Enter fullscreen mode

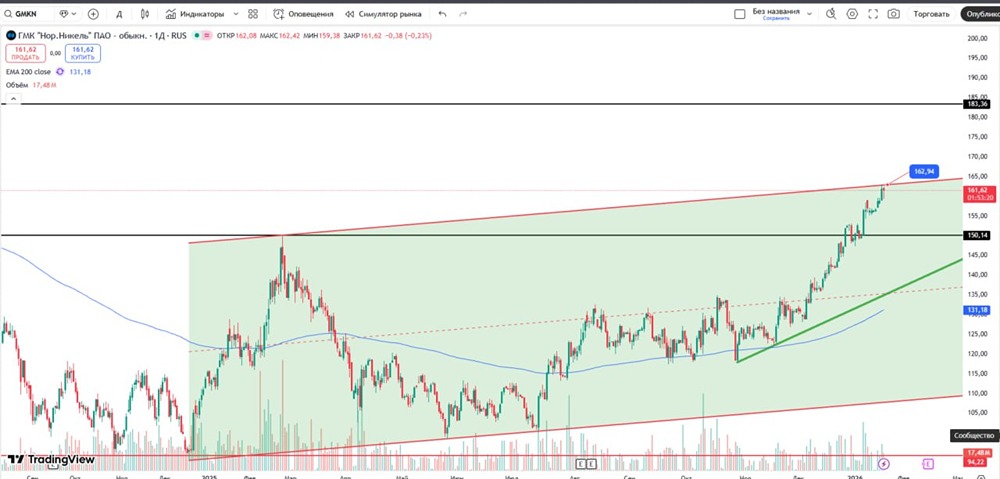click(873, 13)
